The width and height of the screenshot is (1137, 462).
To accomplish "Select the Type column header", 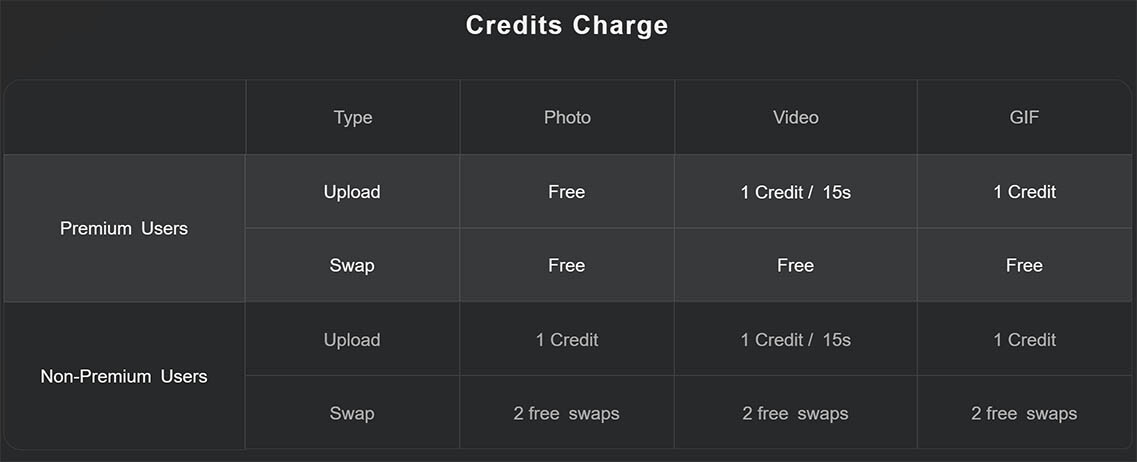I will [x=353, y=117].
